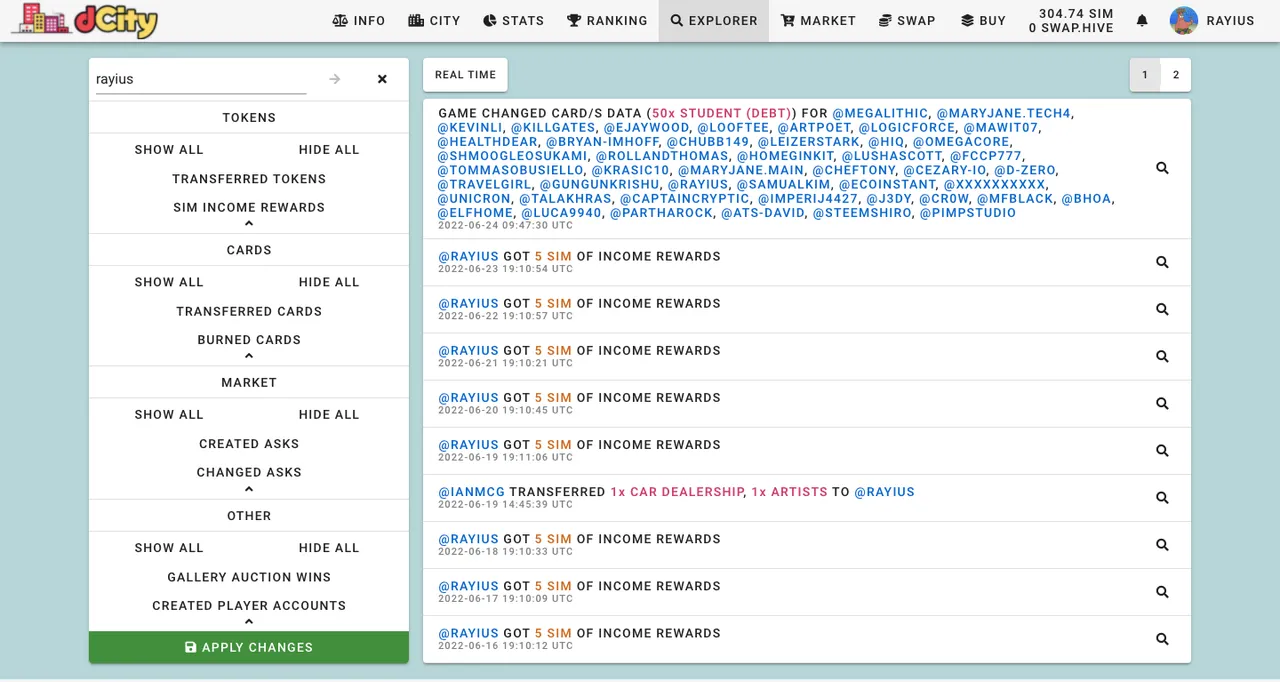1280x682 pixels.
Task: Open details of 2022-06-22 income reward
Action: click(x=1162, y=309)
